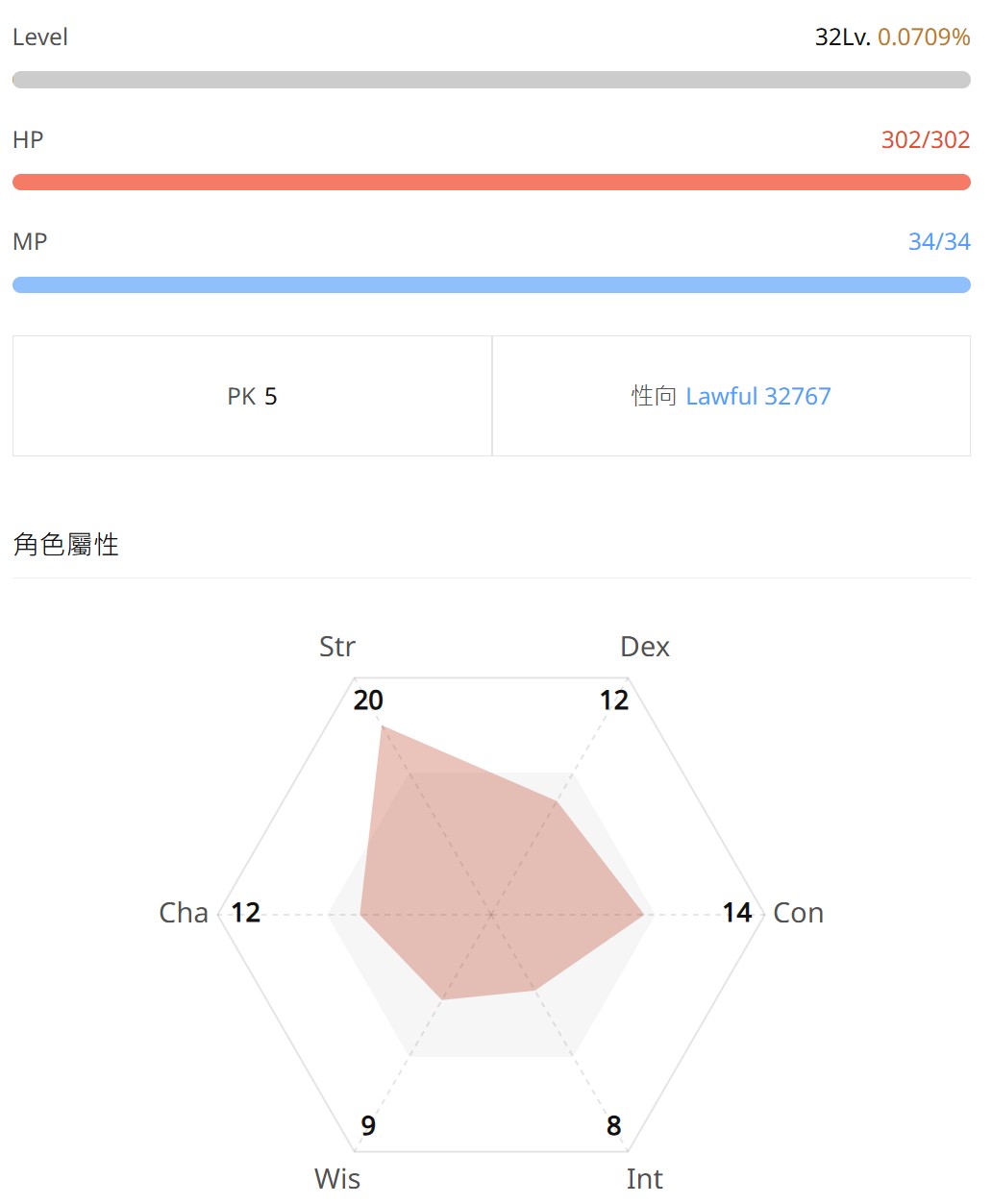Click the center of the radar chart

click(491, 914)
